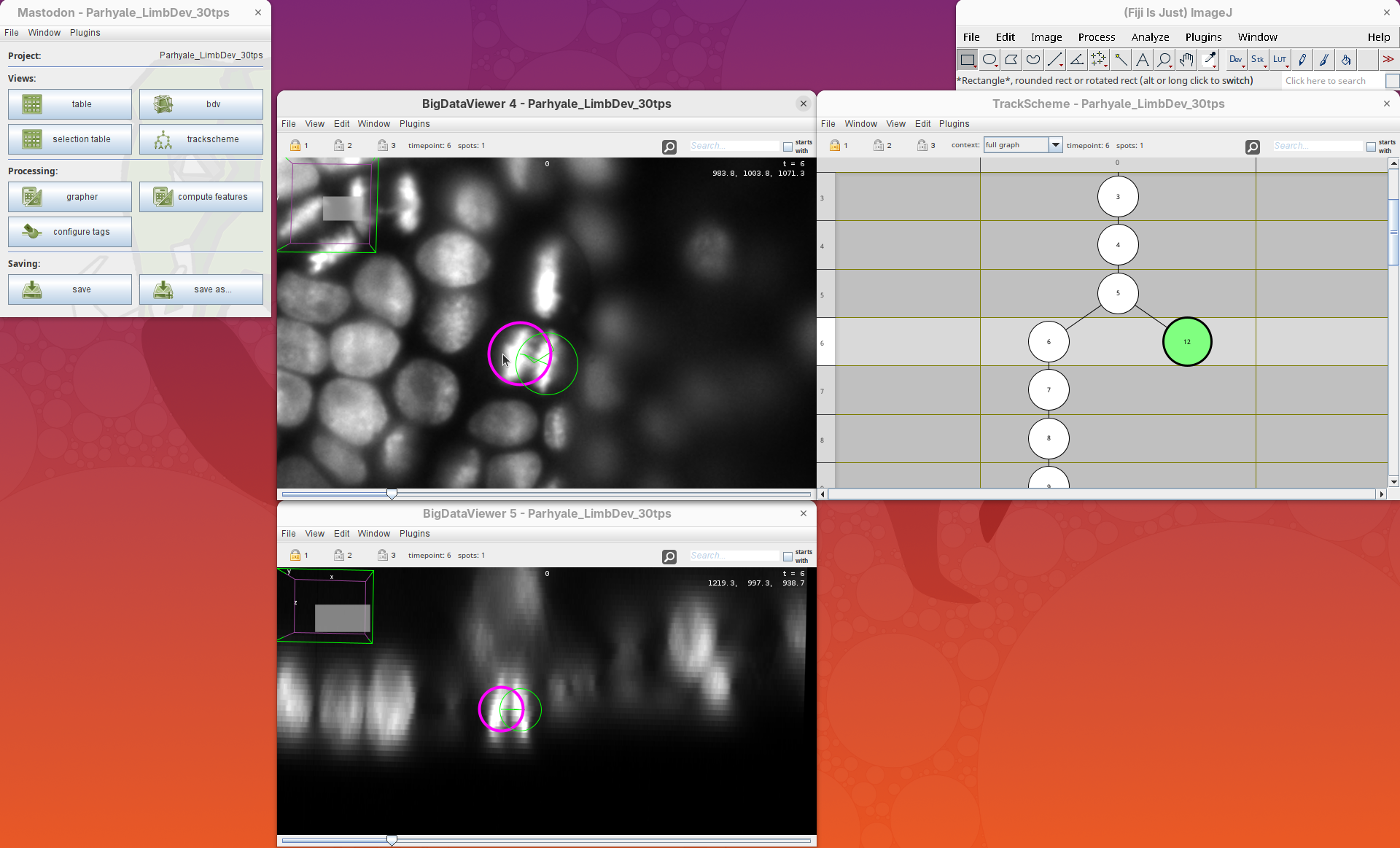Expand the context 'full graph' dropdown

pyautogui.click(x=1054, y=145)
